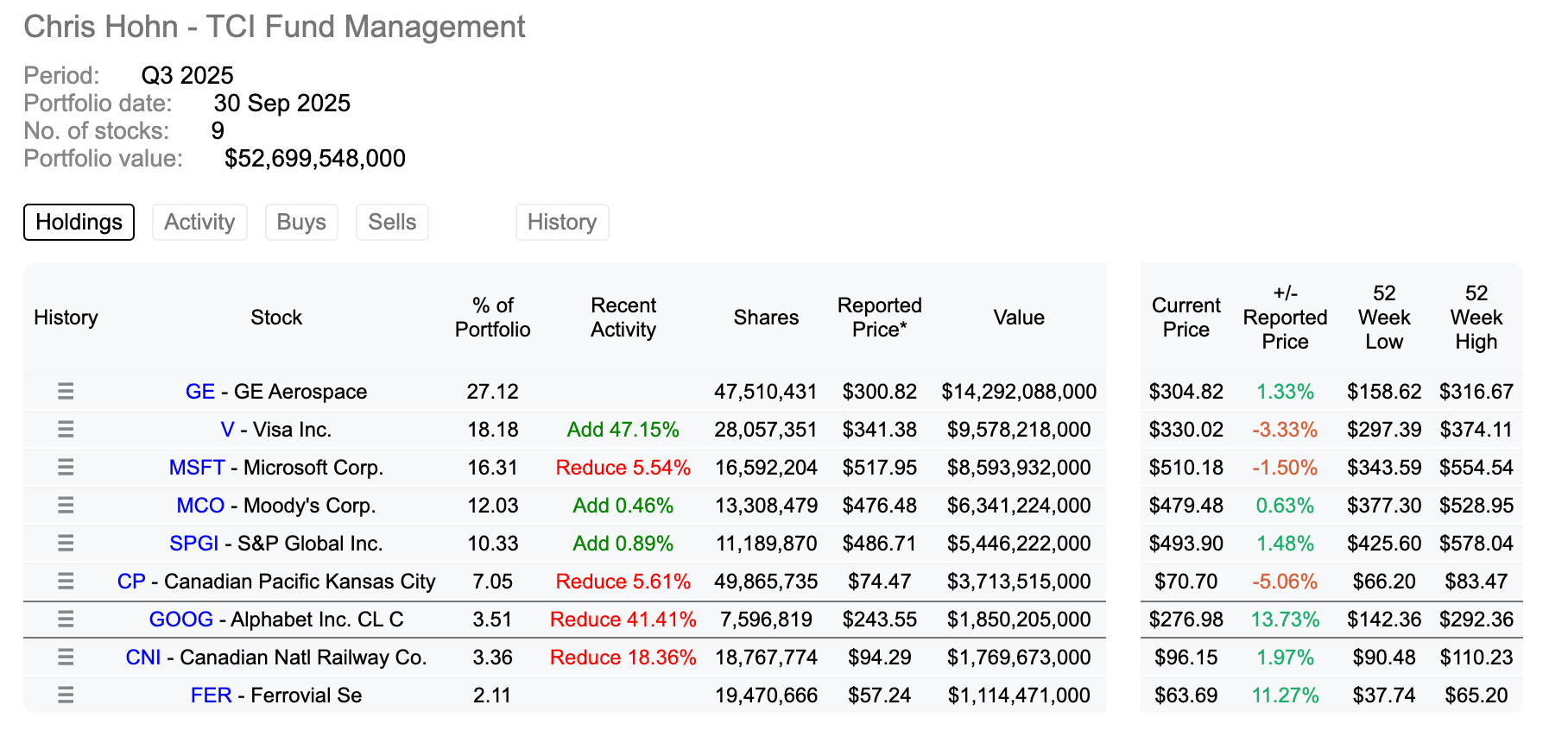Click the history icon beside Visa Inc.
This screenshot has height=730, width=1568.
66,430
